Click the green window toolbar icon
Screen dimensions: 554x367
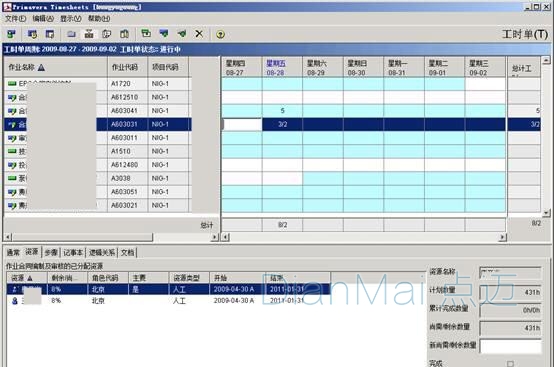(146, 34)
